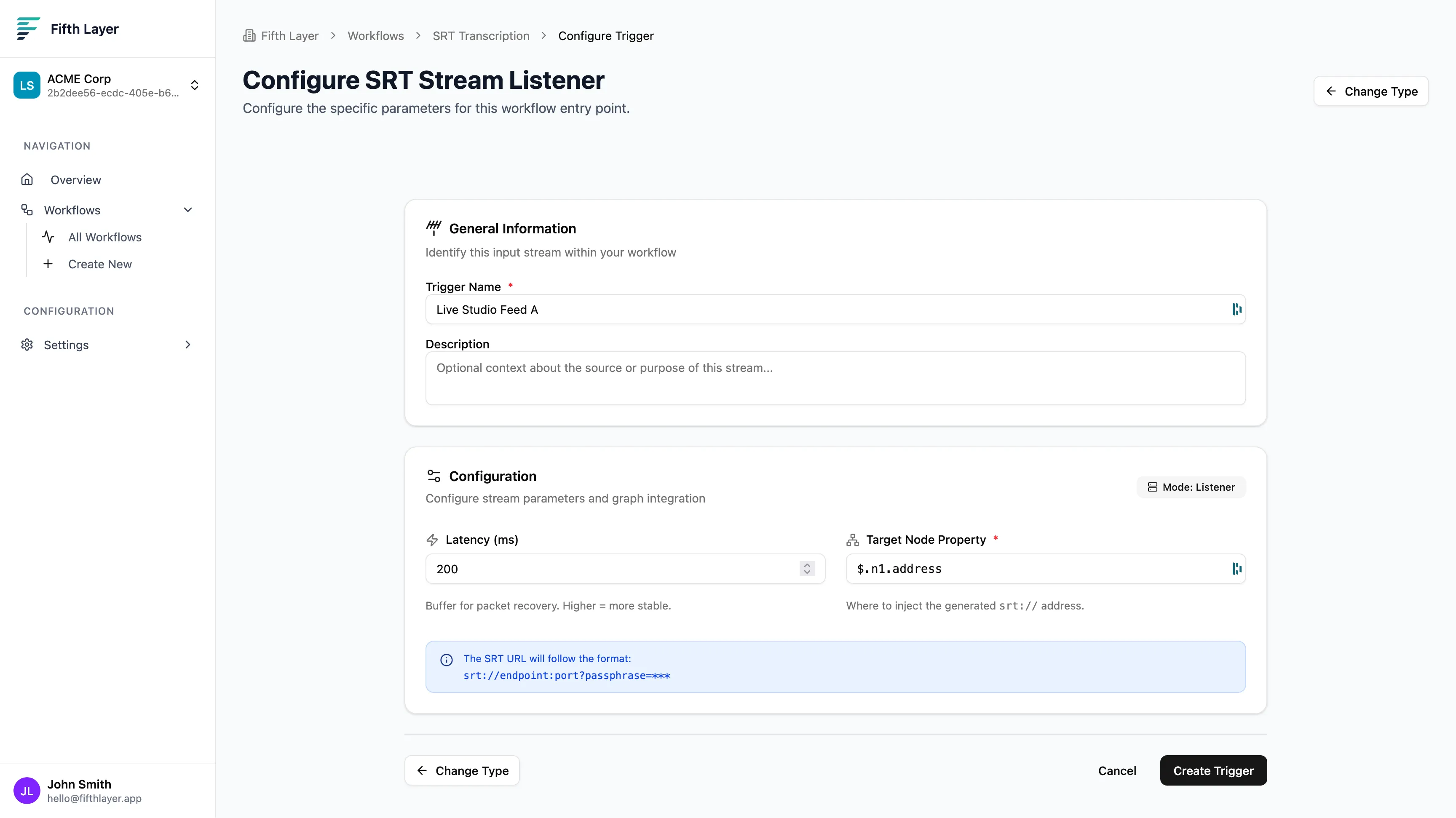Go to Fifth Layer breadcrumb
The width and height of the screenshot is (1456, 818).
289,35
